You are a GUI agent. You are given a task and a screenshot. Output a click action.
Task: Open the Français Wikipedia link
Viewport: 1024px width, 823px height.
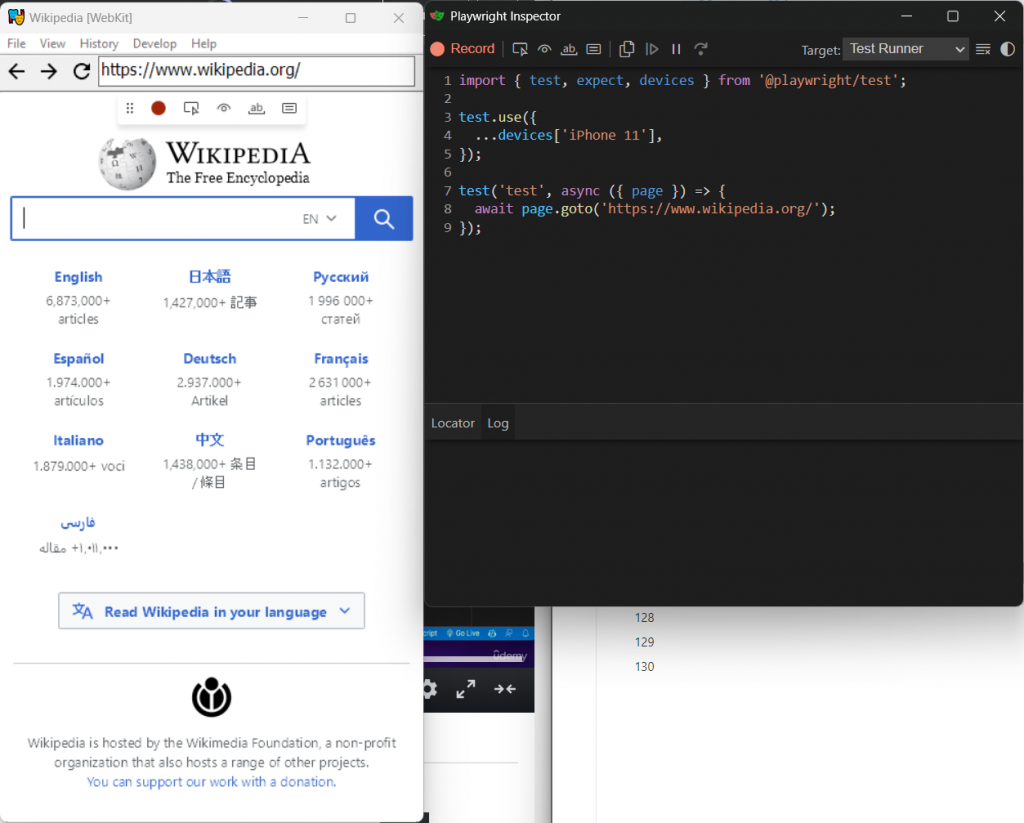[341, 359]
